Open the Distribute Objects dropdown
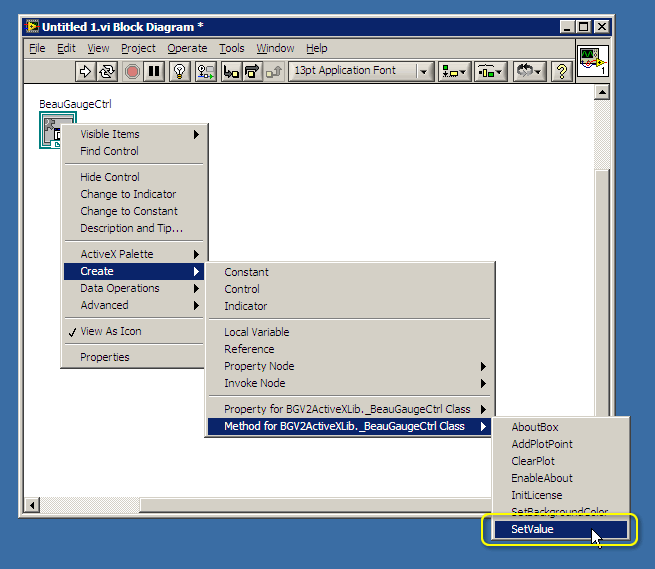Image resolution: width=655 pixels, height=569 pixels. point(490,71)
